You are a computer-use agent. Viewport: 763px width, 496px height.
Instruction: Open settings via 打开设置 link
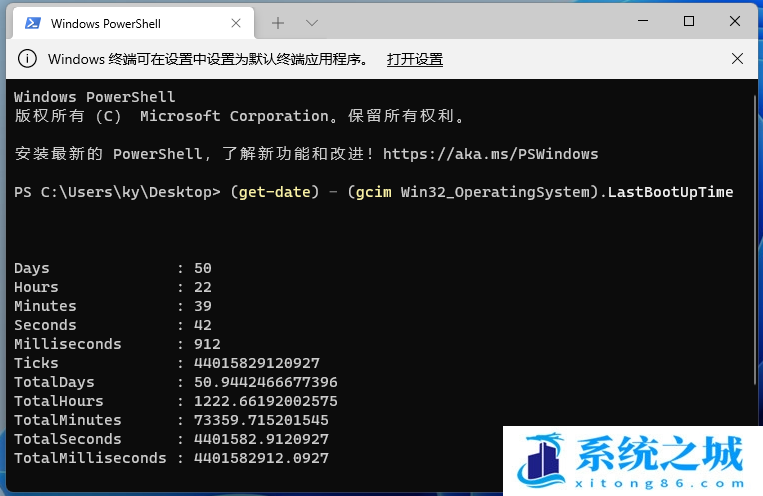(x=415, y=59)
